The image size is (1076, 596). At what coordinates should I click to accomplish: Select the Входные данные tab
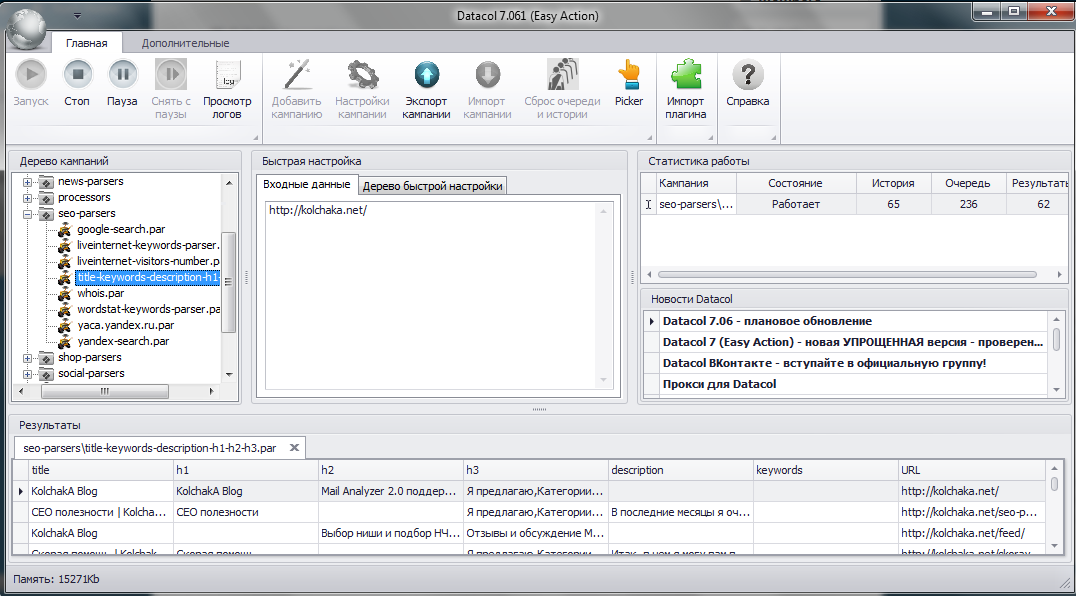307,184
